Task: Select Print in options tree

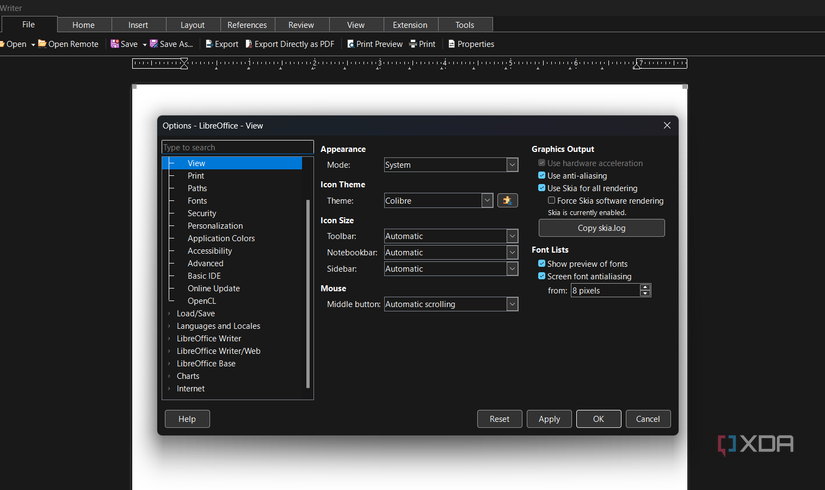Action: tap(196, 176)
